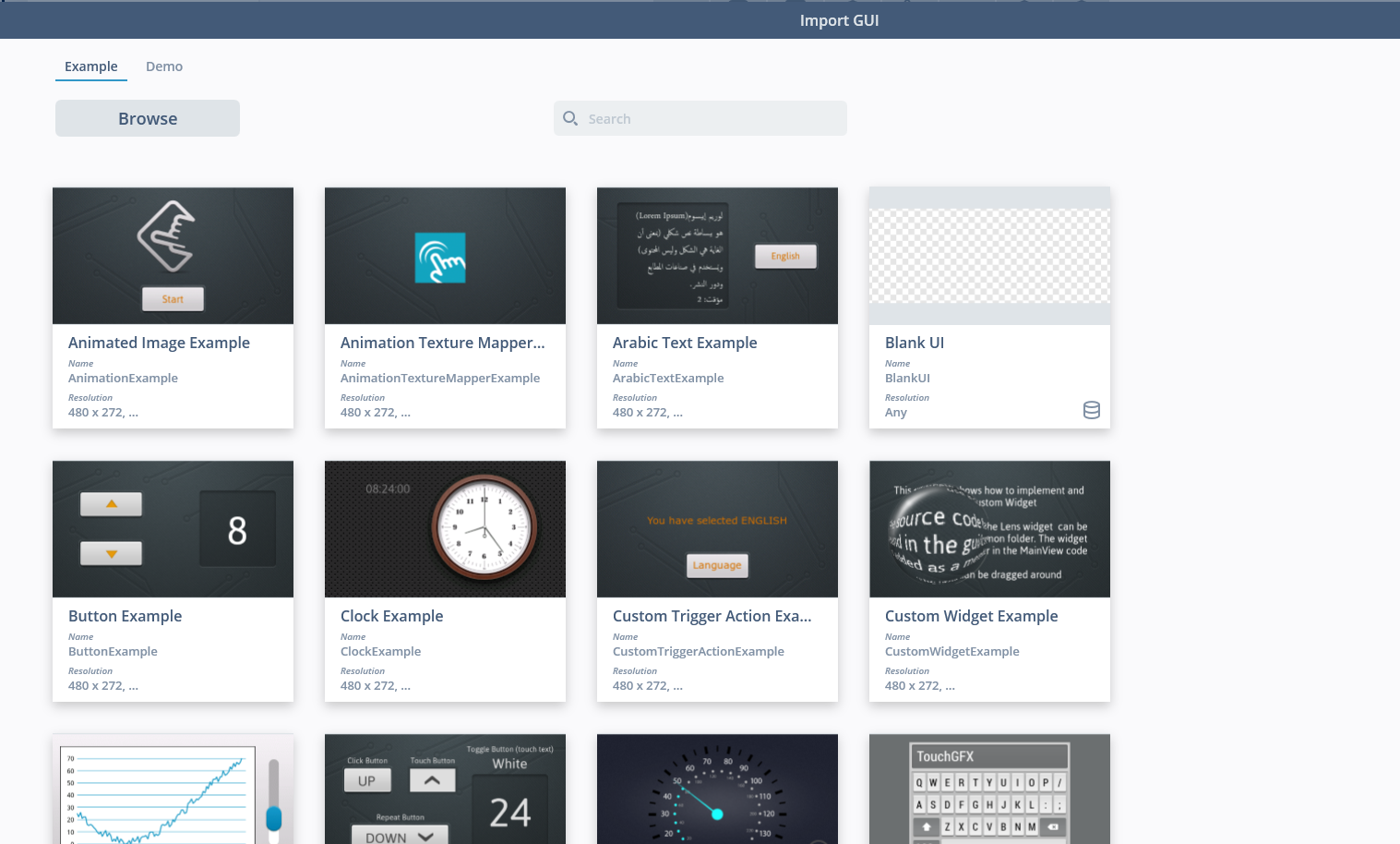
Task: Select the Button Example thumbnail
Action: click(174, 529)
